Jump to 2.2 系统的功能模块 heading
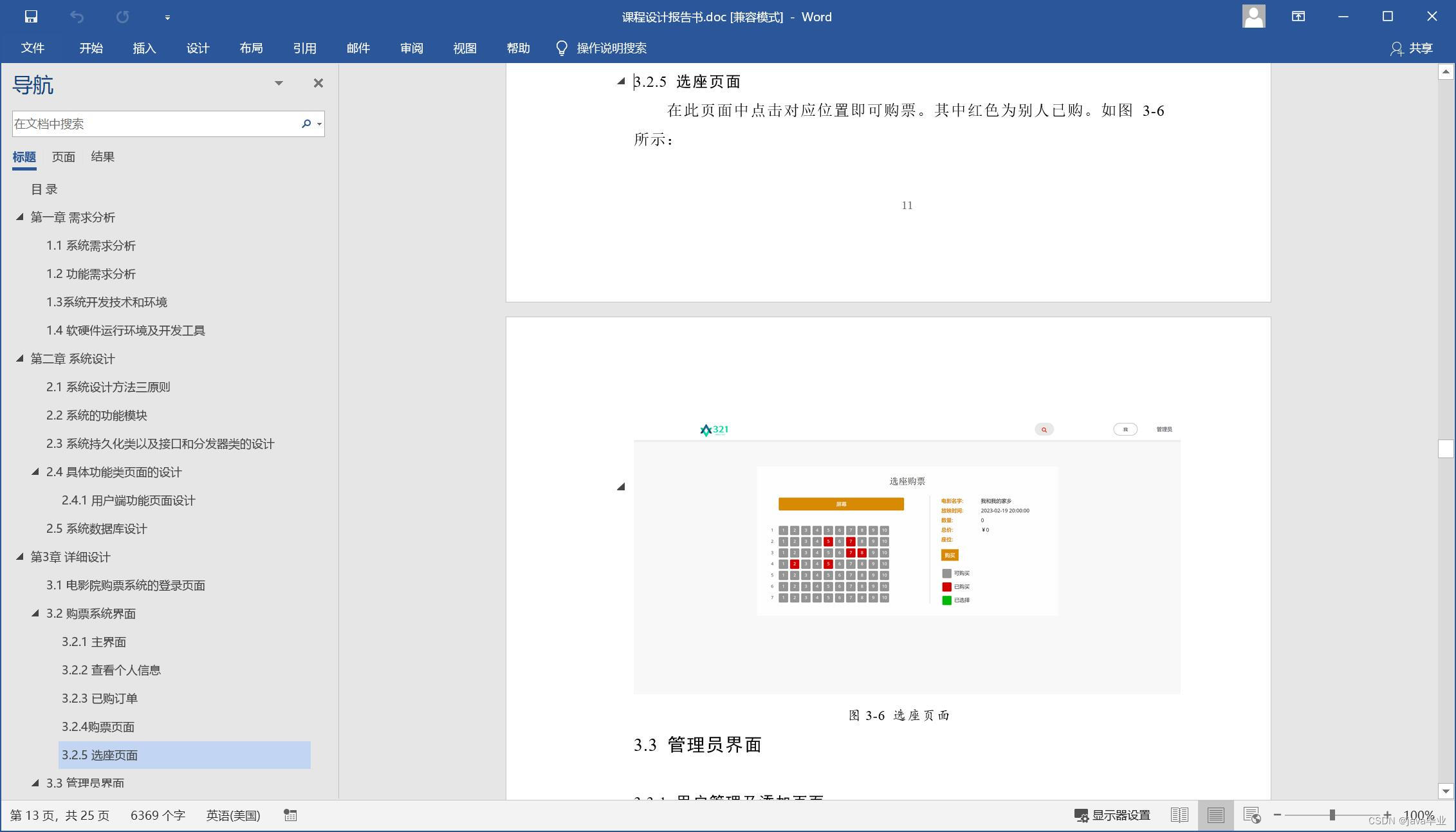The image size is (1456, 832). (x=97, y=416)
